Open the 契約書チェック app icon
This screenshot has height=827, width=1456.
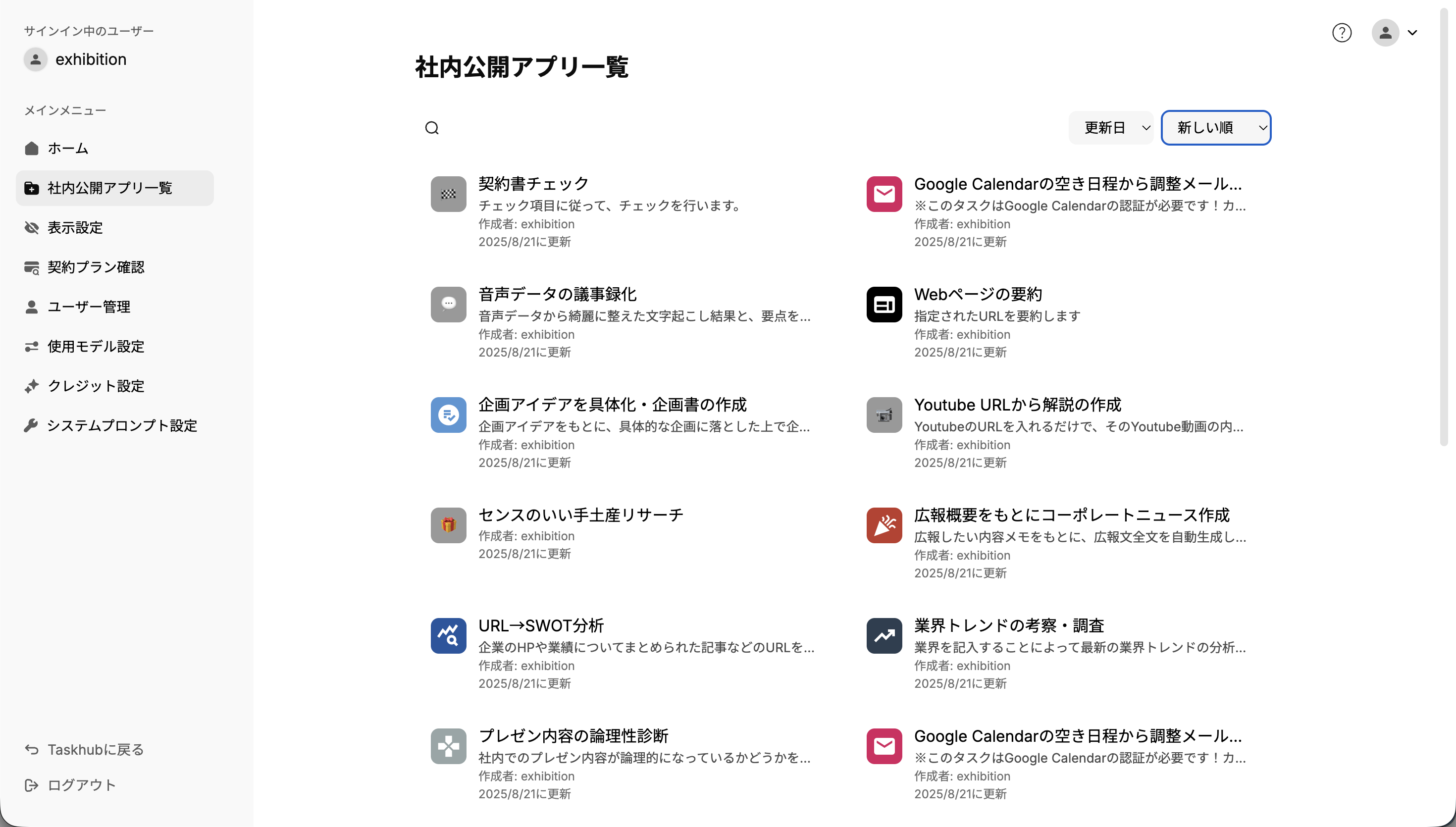pyautogui.click(x=448, y=194)
